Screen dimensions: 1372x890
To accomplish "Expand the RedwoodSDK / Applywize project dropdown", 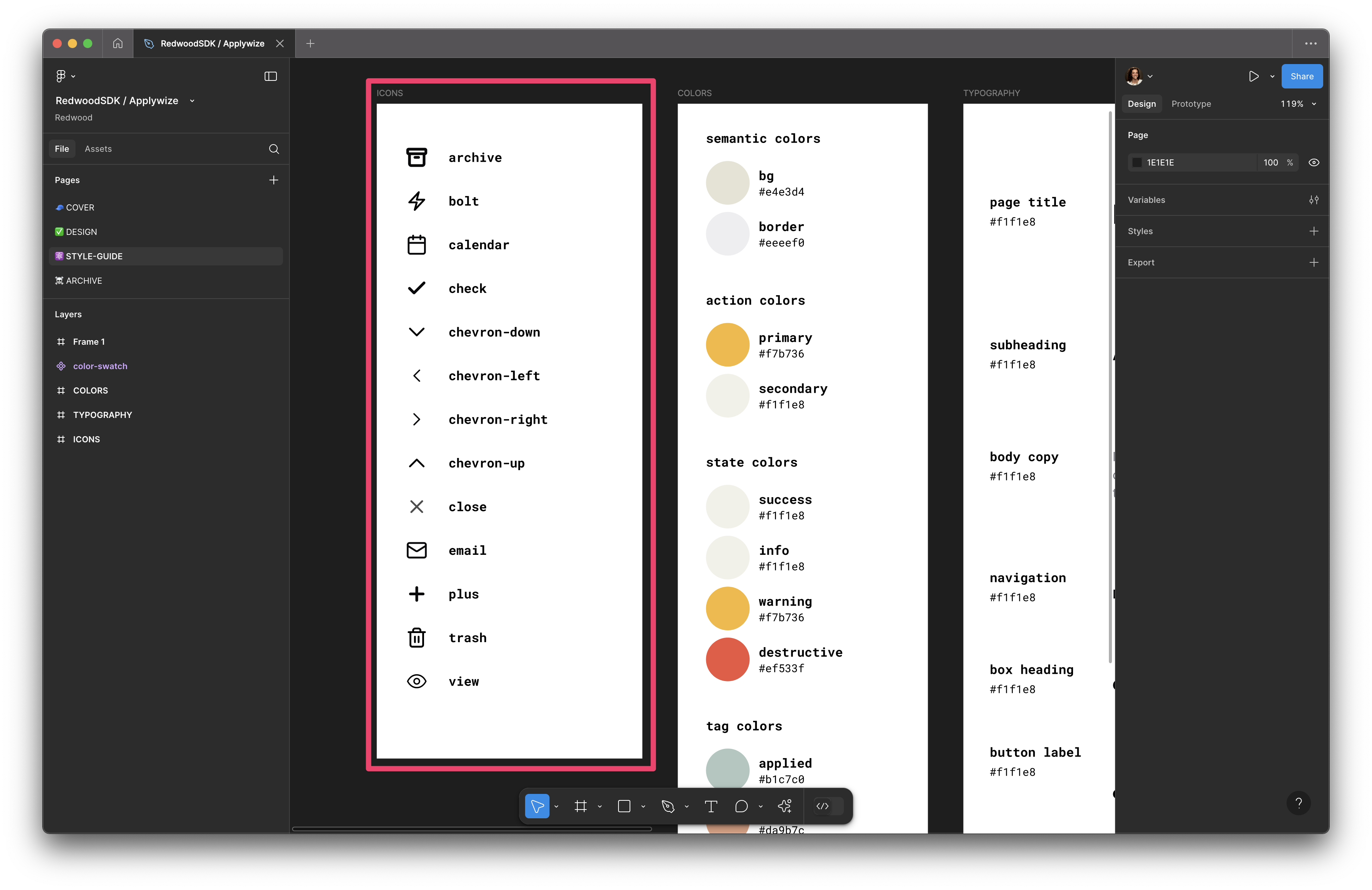I will 192,100.
